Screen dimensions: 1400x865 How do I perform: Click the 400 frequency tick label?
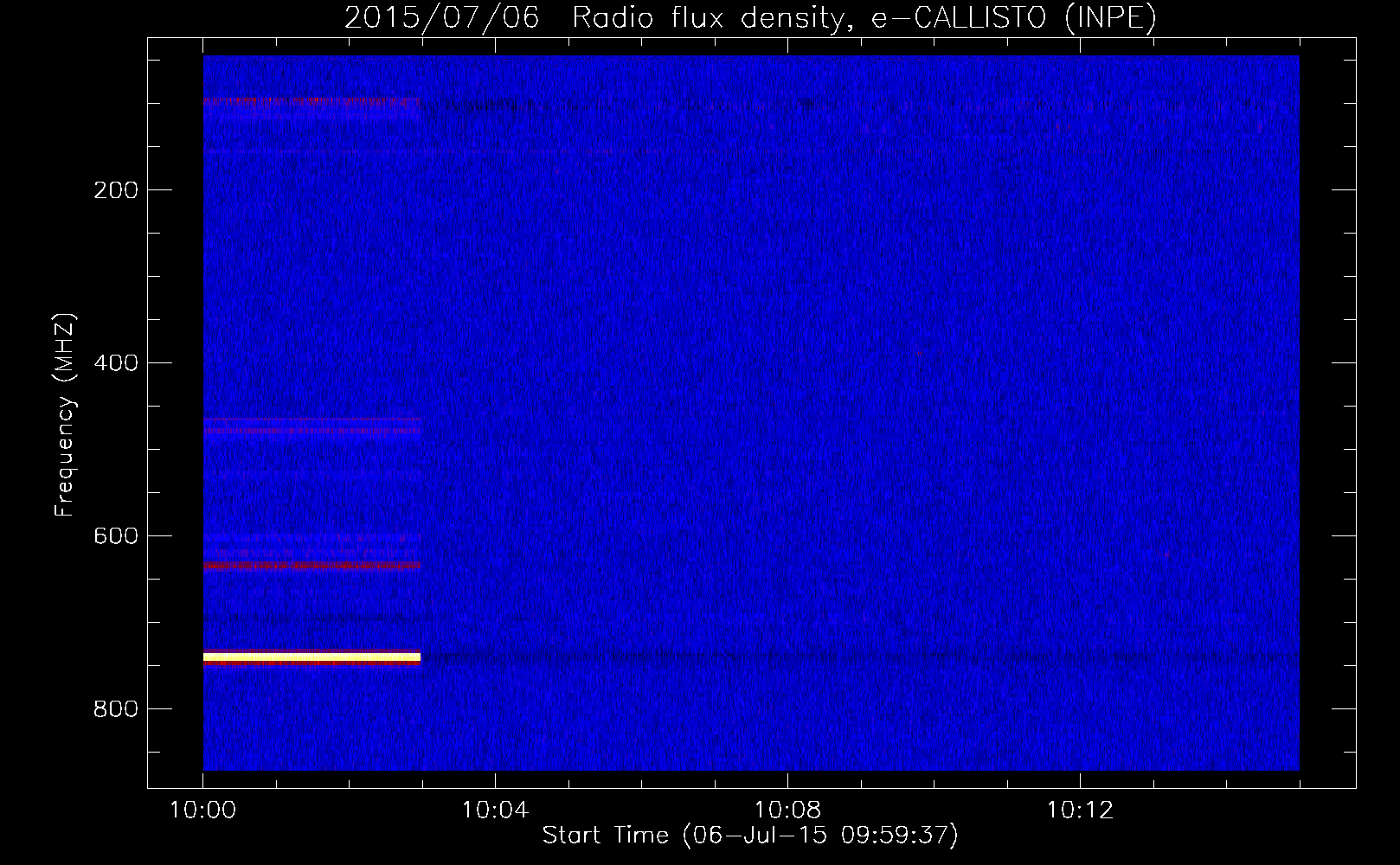click(x=116, y=363)
